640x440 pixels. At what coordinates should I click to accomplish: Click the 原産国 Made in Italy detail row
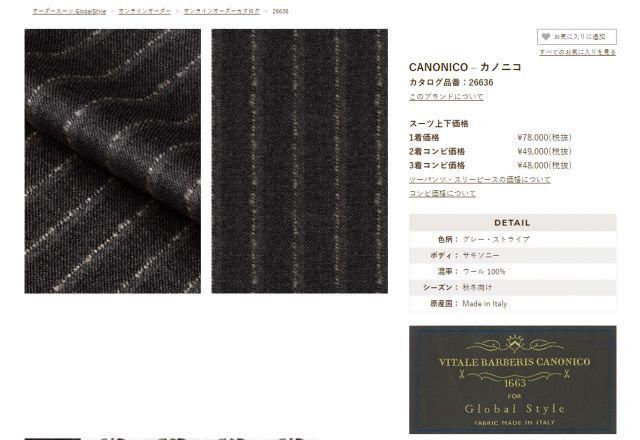point(513,304)
